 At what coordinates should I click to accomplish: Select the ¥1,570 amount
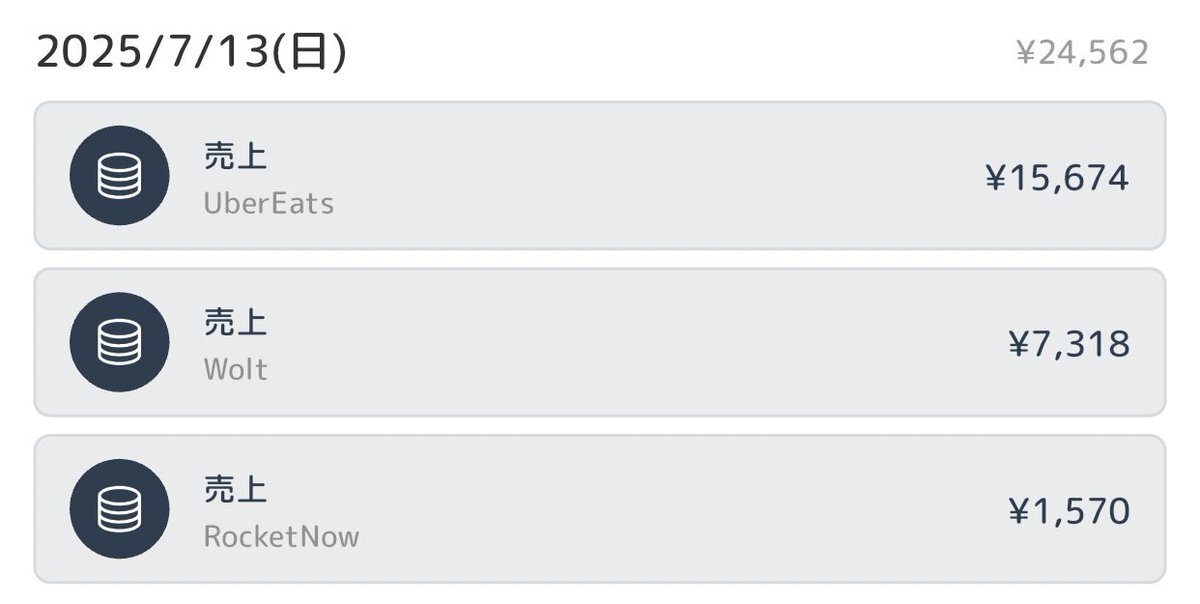pyautogui.click(x=1069, y=512)
